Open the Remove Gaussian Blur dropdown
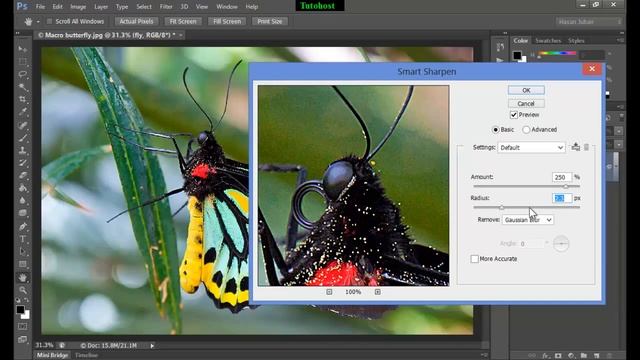 [x=528, y=220]
